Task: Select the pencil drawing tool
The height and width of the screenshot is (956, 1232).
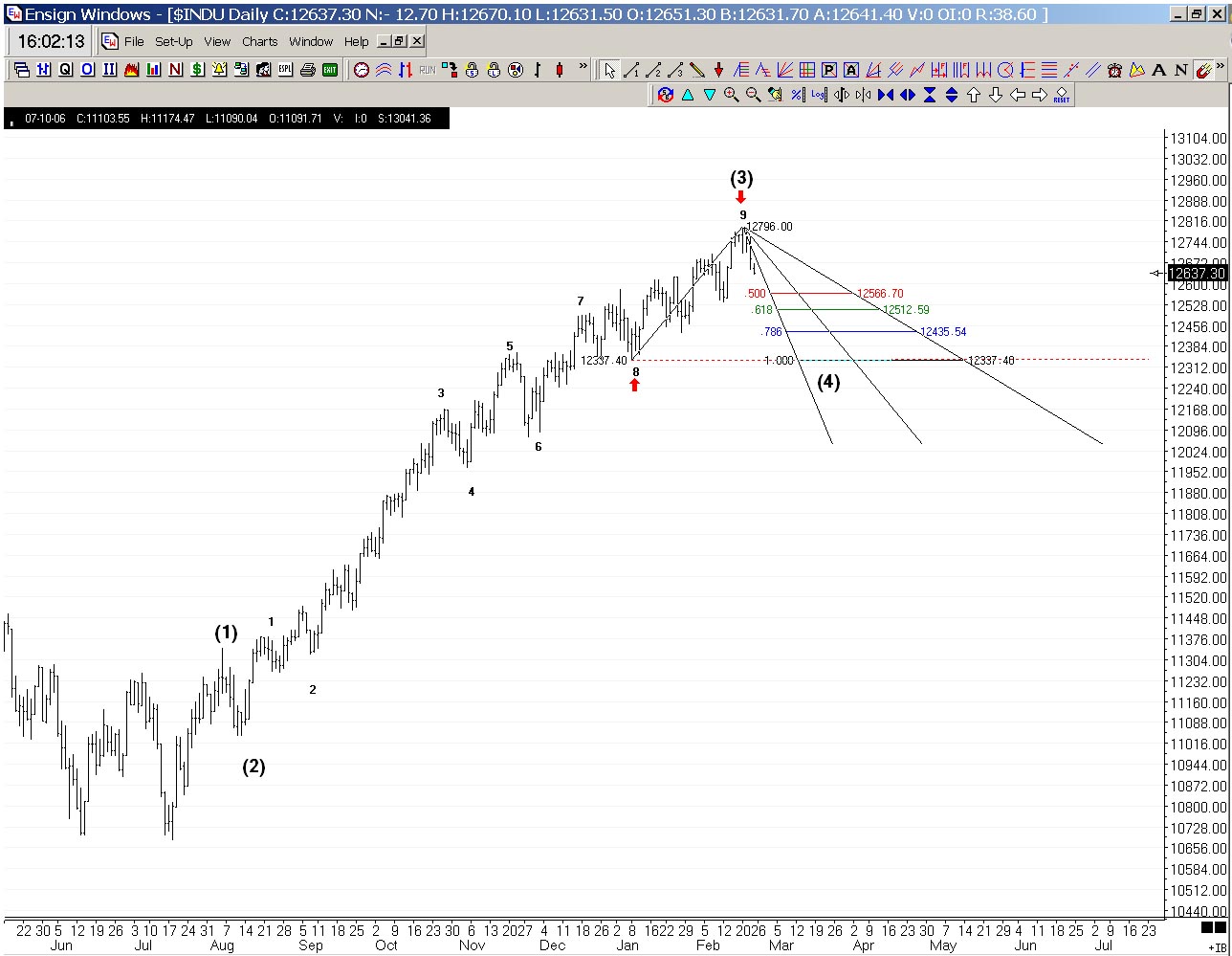Action: pos(697,70)
